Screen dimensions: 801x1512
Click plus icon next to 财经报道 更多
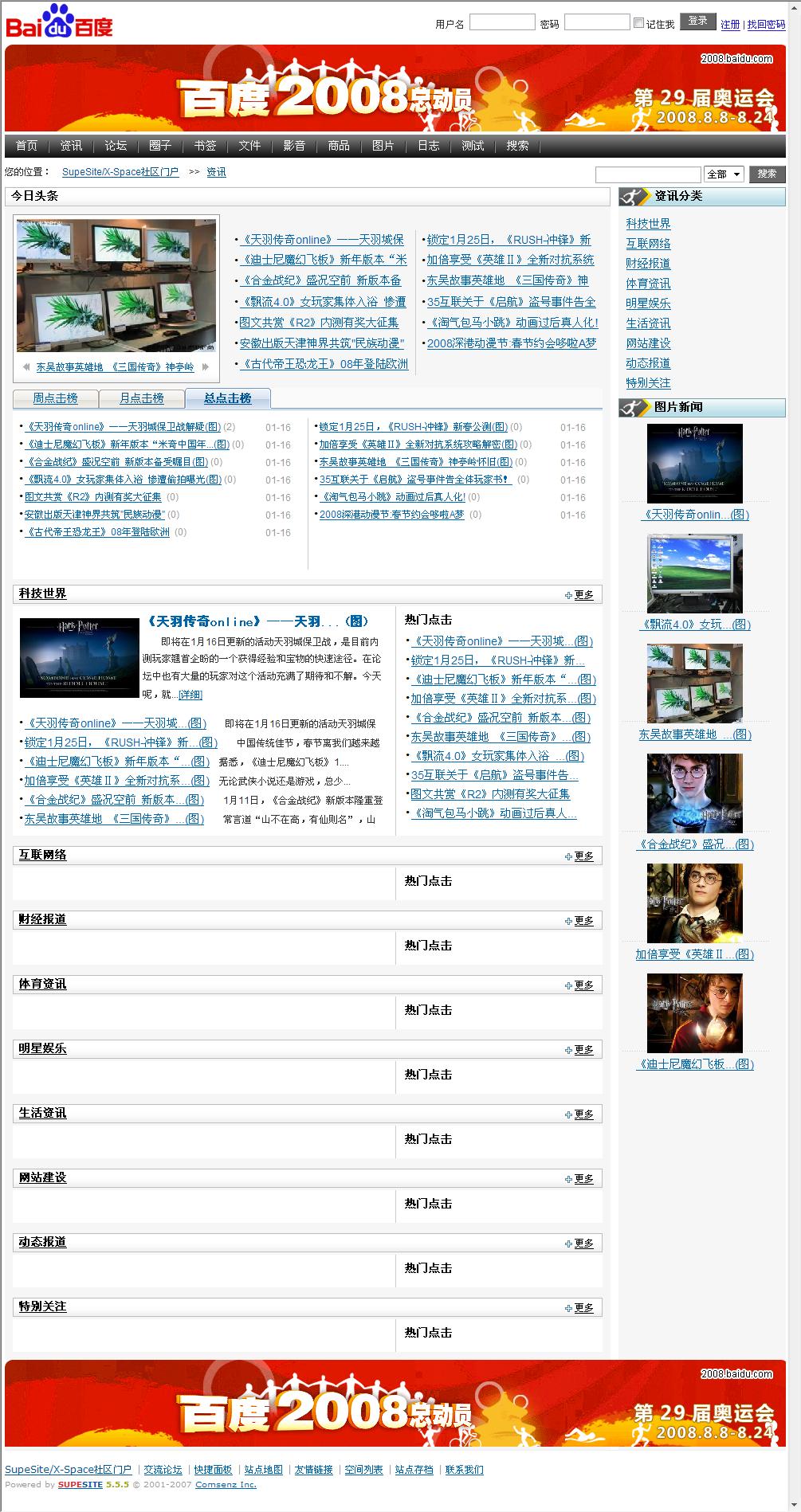[568, 921]
